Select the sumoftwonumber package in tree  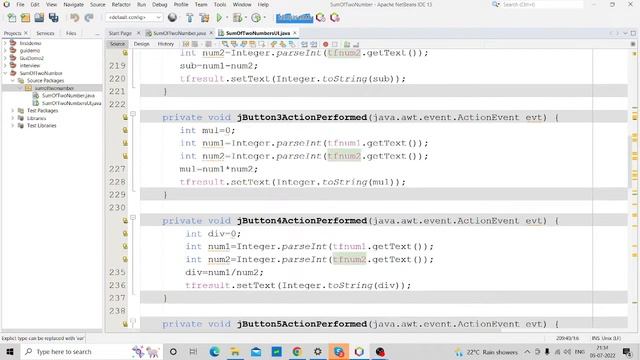(54, 88)
